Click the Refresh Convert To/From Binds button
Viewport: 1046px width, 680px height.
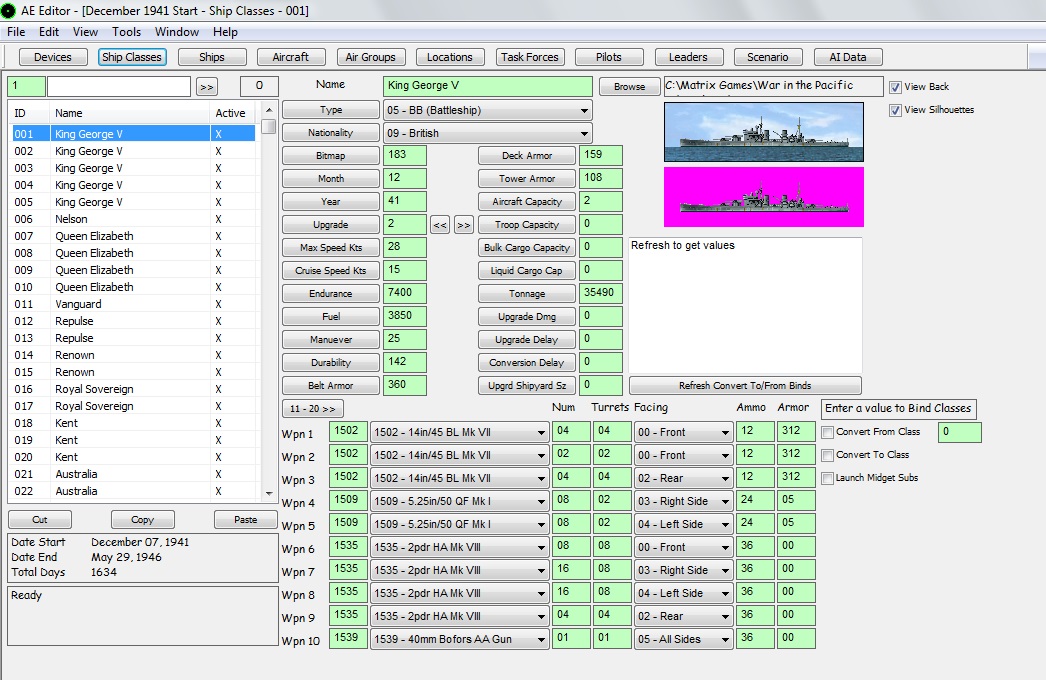tap(745, 386)
